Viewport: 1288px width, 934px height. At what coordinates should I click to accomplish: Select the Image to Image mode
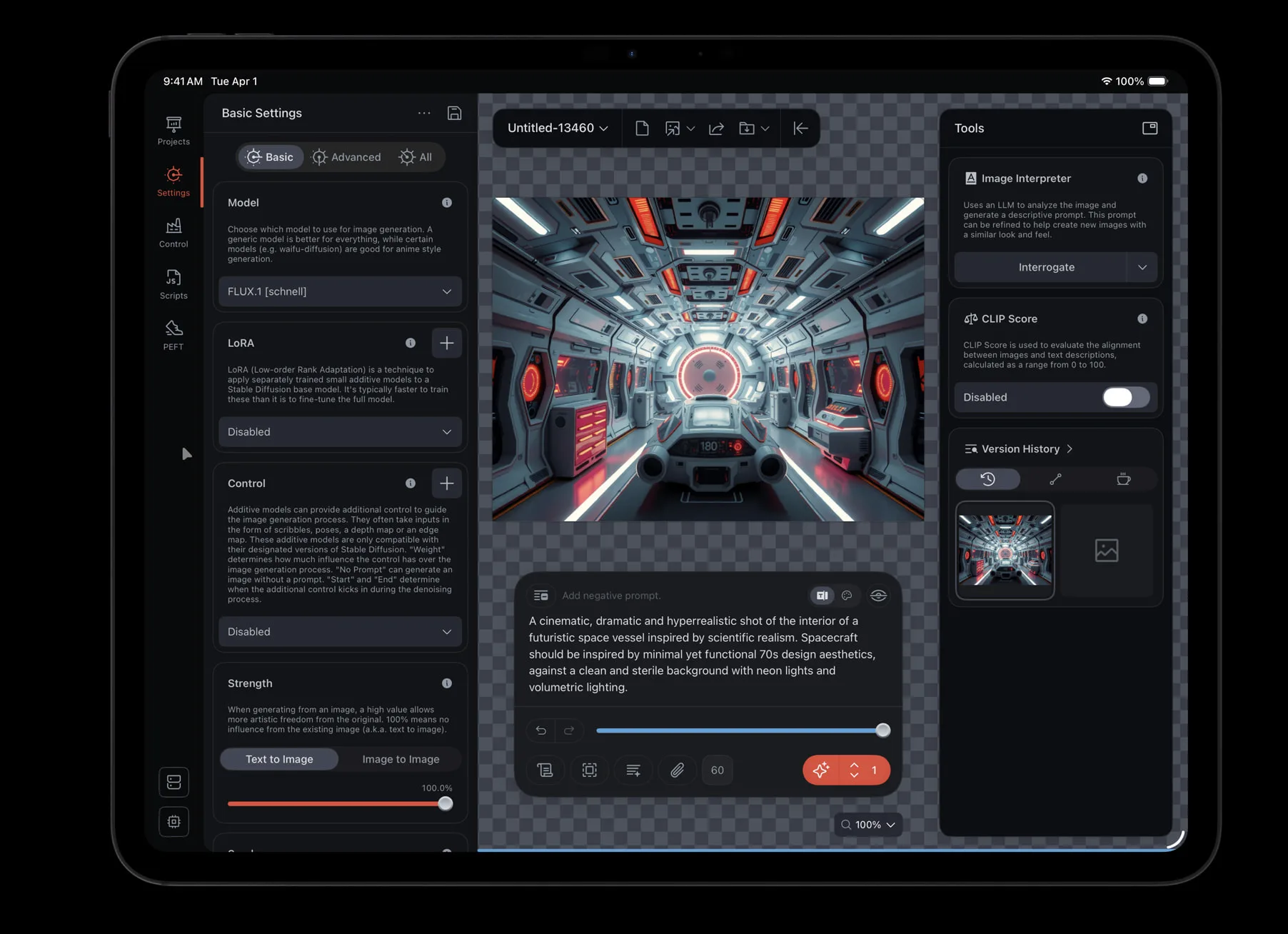click(x=401, y=759)
